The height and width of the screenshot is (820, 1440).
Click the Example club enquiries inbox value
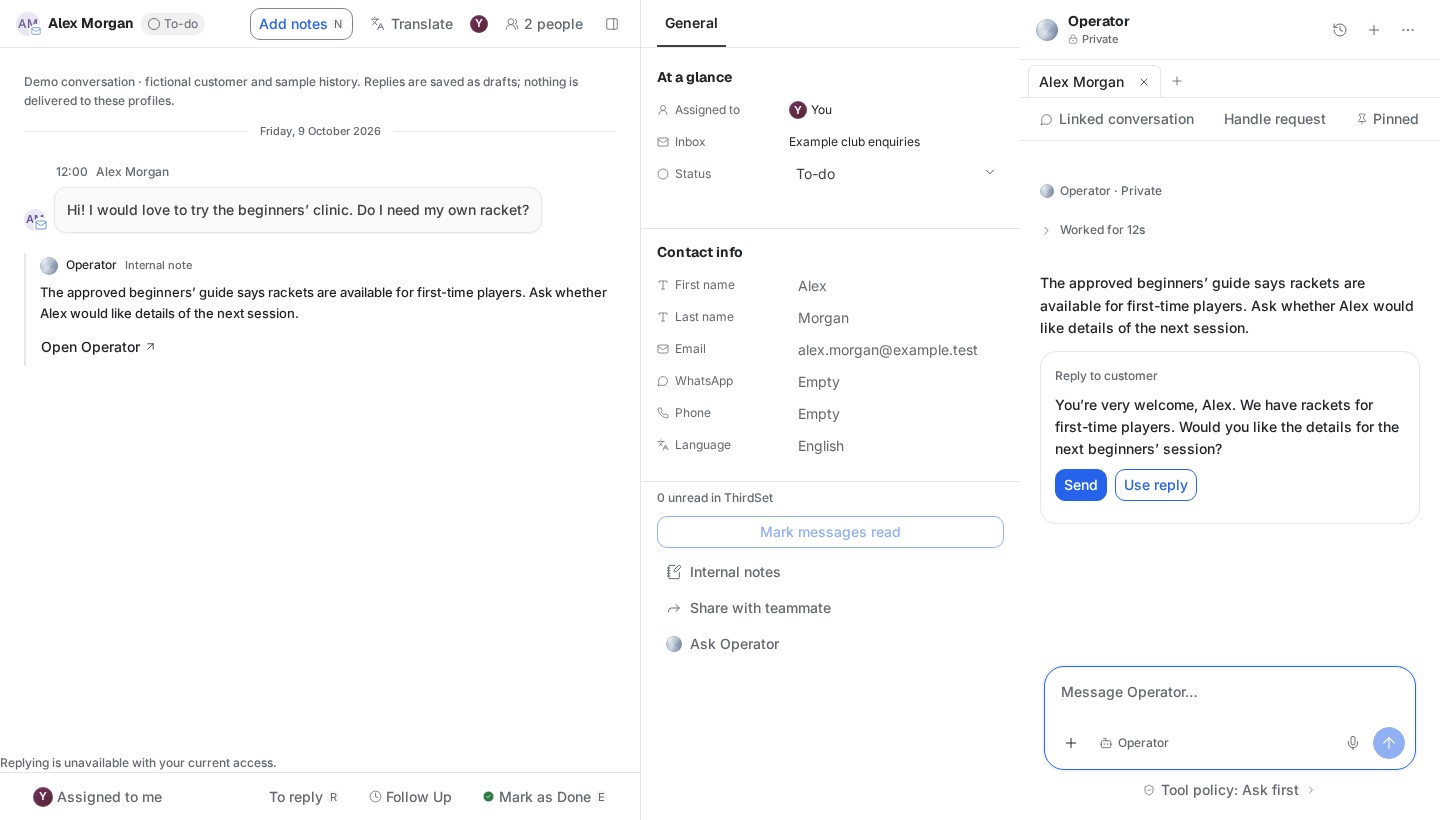tap(854, 142)
